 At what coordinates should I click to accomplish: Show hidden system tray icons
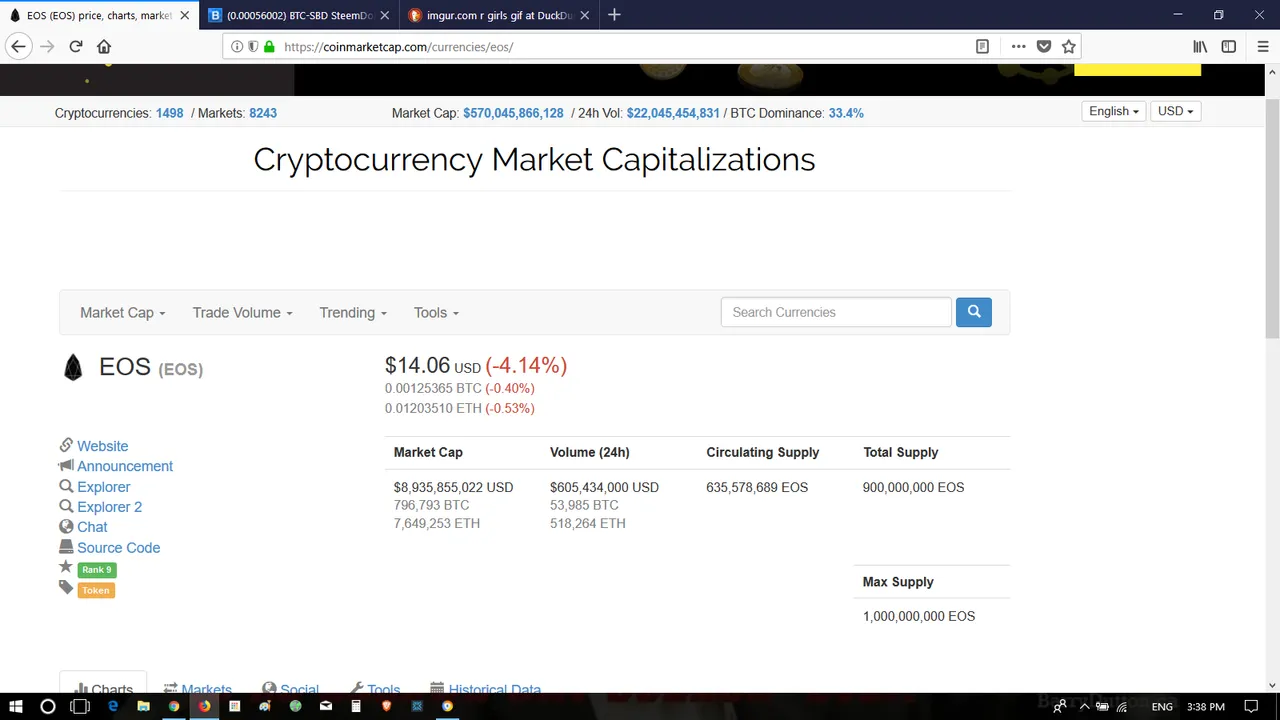pyautogui.click(x=1084, y=707)
